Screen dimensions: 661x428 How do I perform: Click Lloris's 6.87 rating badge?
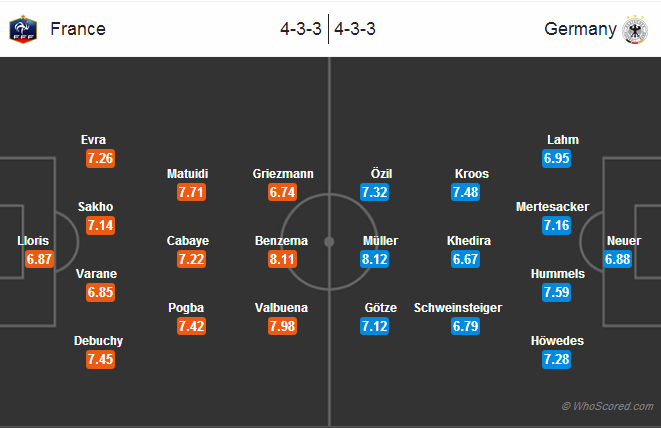tap(39, 259)
